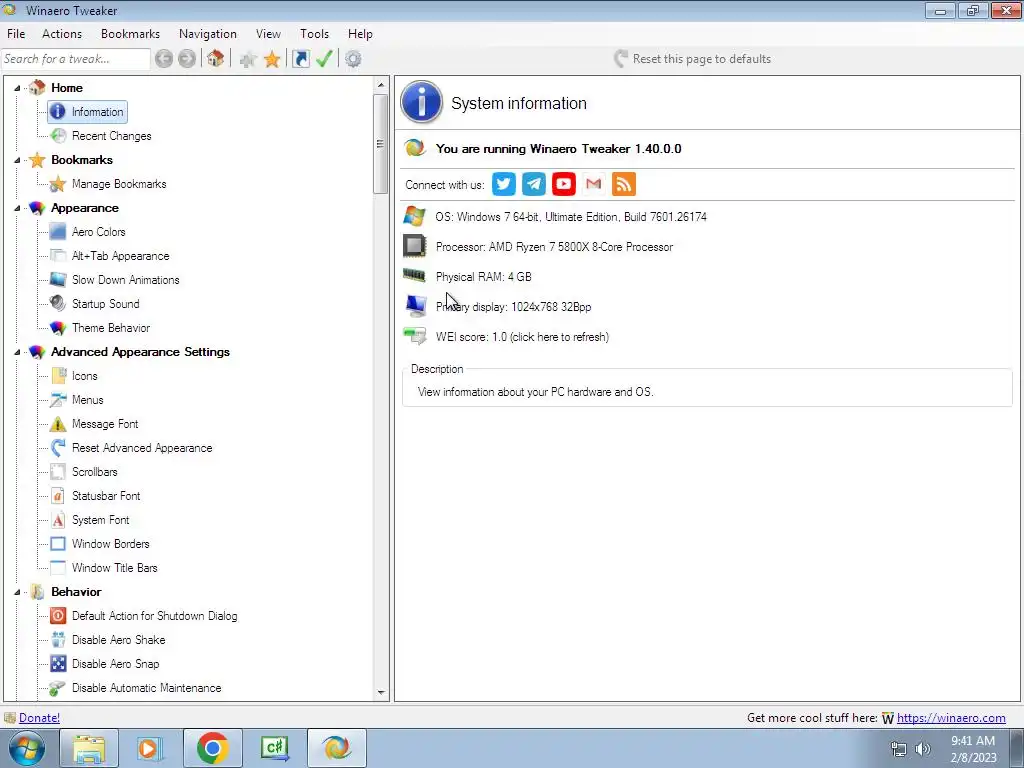Viewport: 1024px width, 768px height.
Task: Open the Navigation menu
Action: [x=208, y=34]
